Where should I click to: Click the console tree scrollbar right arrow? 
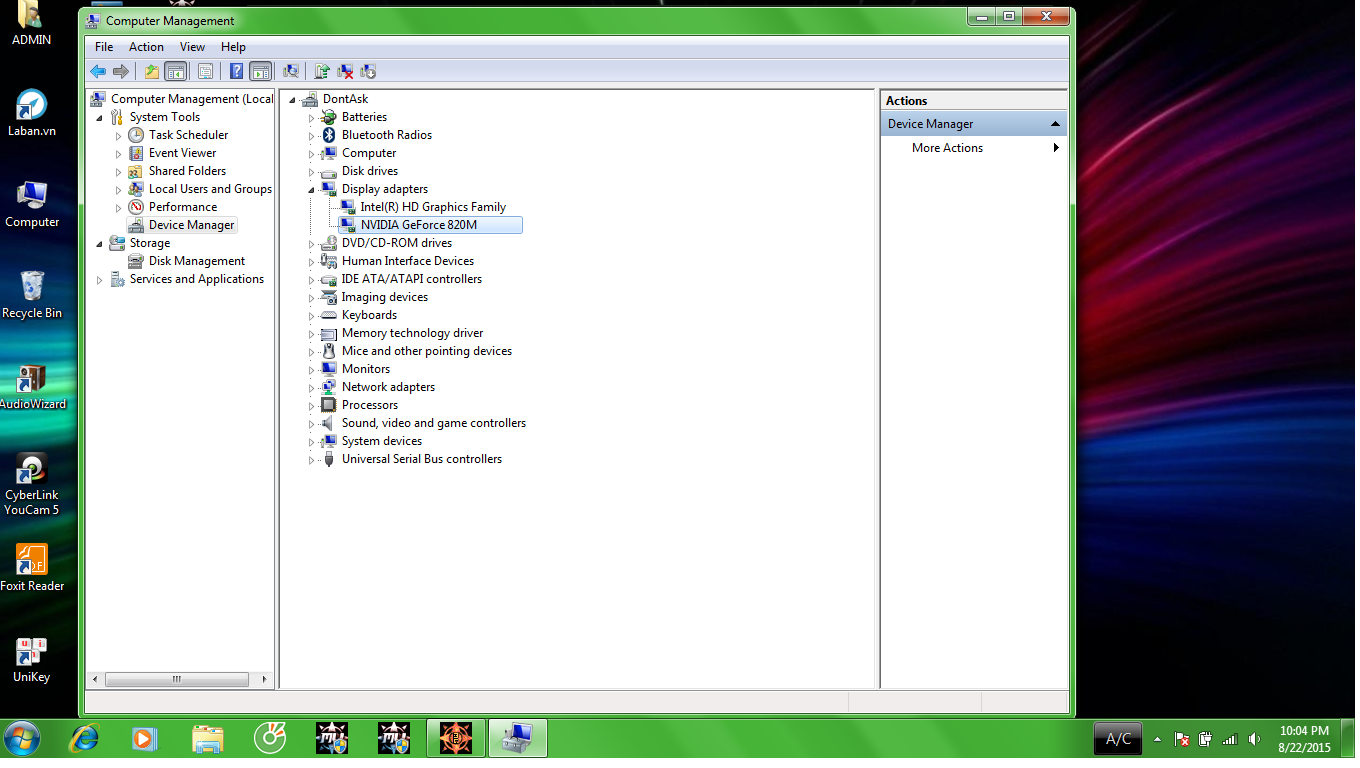tap(265, 679)
